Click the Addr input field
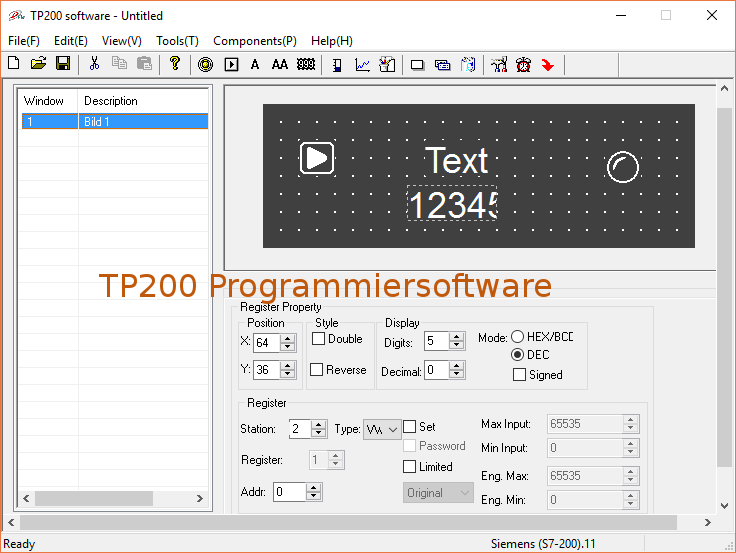Screen dimensions: 736x553 coord(290,492)
